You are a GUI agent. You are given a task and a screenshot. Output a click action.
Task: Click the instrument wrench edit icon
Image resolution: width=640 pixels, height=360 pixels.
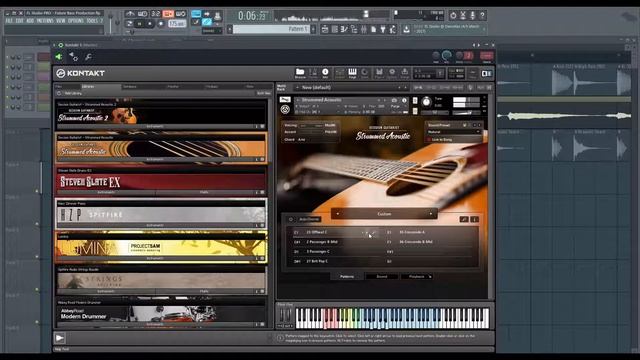point(285,100)
